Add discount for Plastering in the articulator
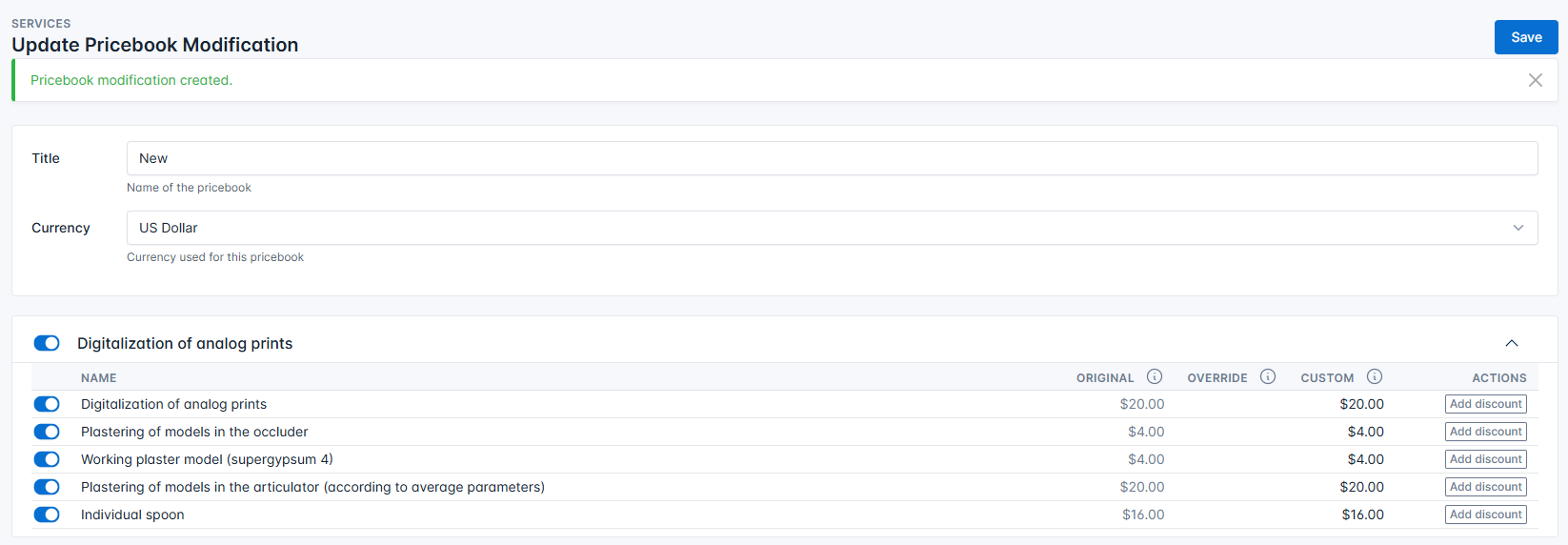The height and width of the screenshot is (545, 1568). 1485,487
